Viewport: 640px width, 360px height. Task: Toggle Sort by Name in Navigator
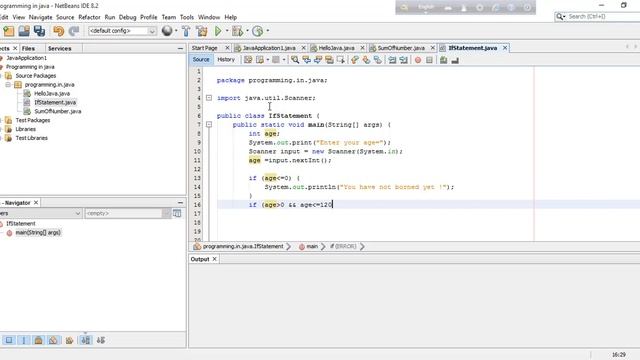[x=86, y=340]
